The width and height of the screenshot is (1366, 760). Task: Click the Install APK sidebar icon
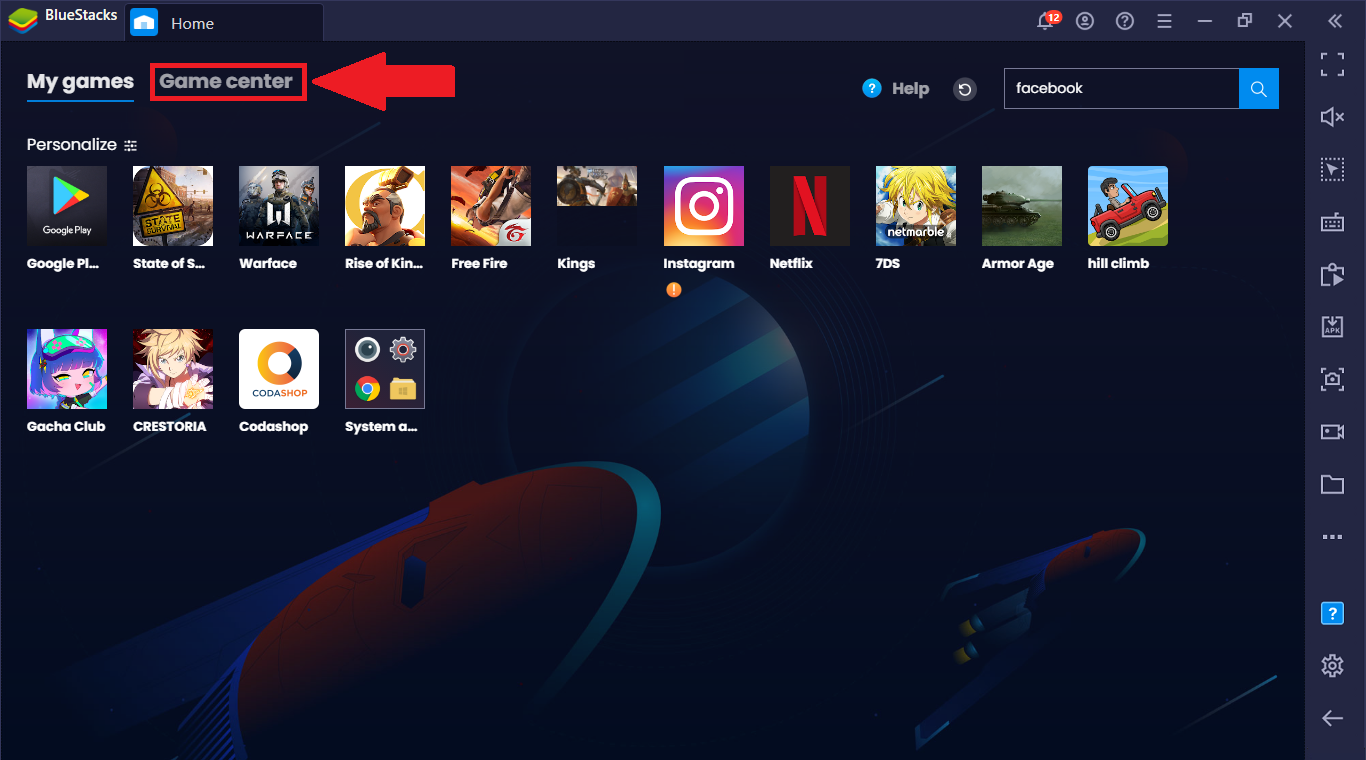point(1332,326)
